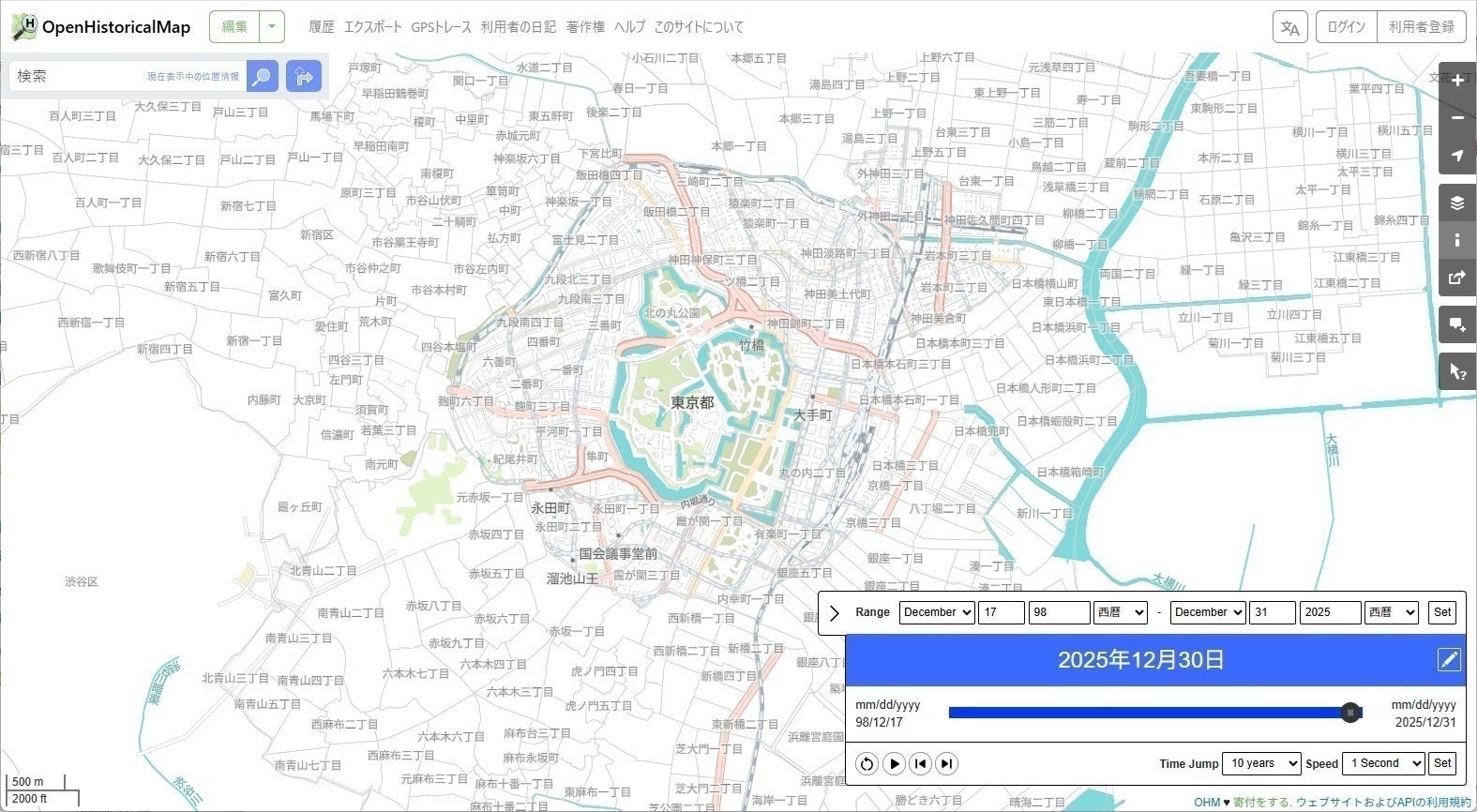1477x812 pixels.
Task: Click the directions arrow icon
Action: [303, 76]
